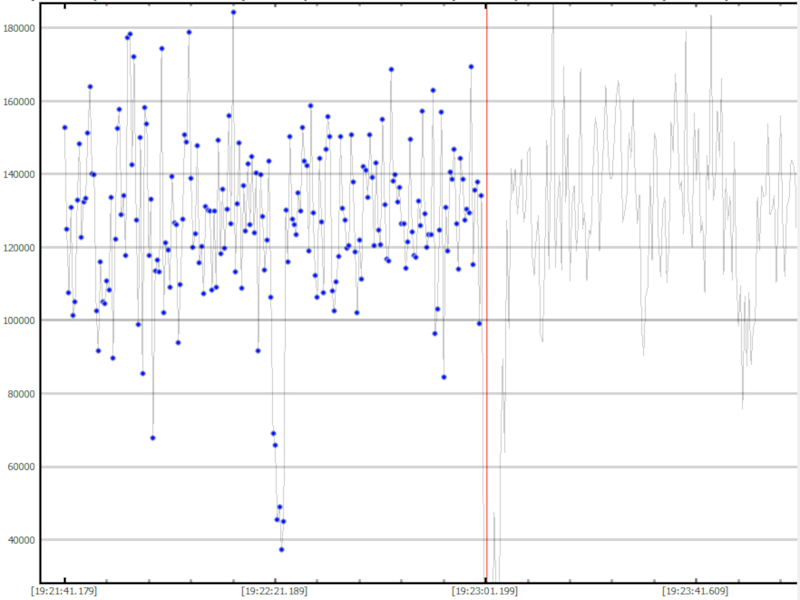The image size is (800, 600).
Task: Select the 40000 y-axis label
Action: pos(21,540)
